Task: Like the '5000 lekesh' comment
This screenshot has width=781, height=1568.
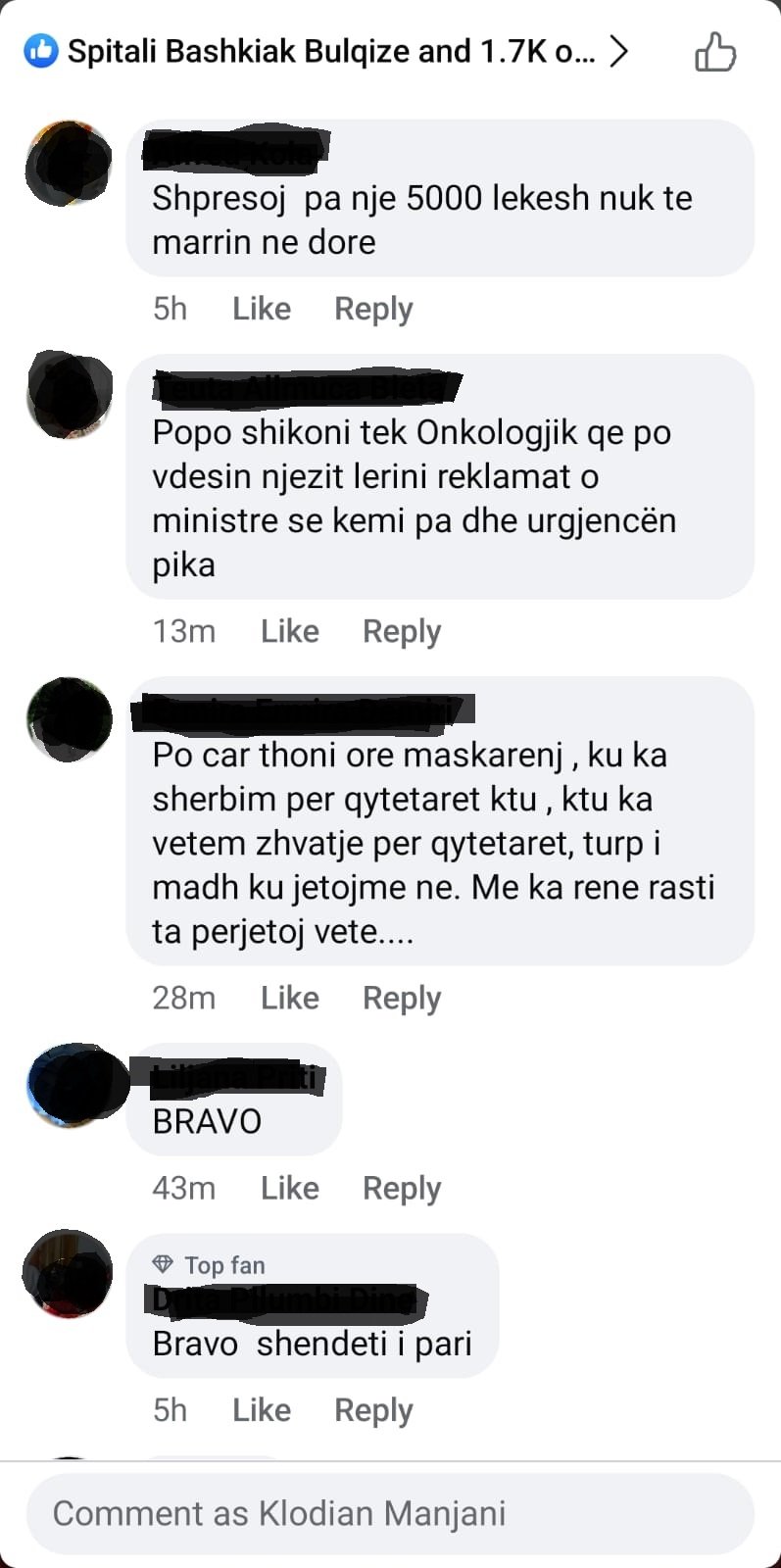Action: coord(262,309)
